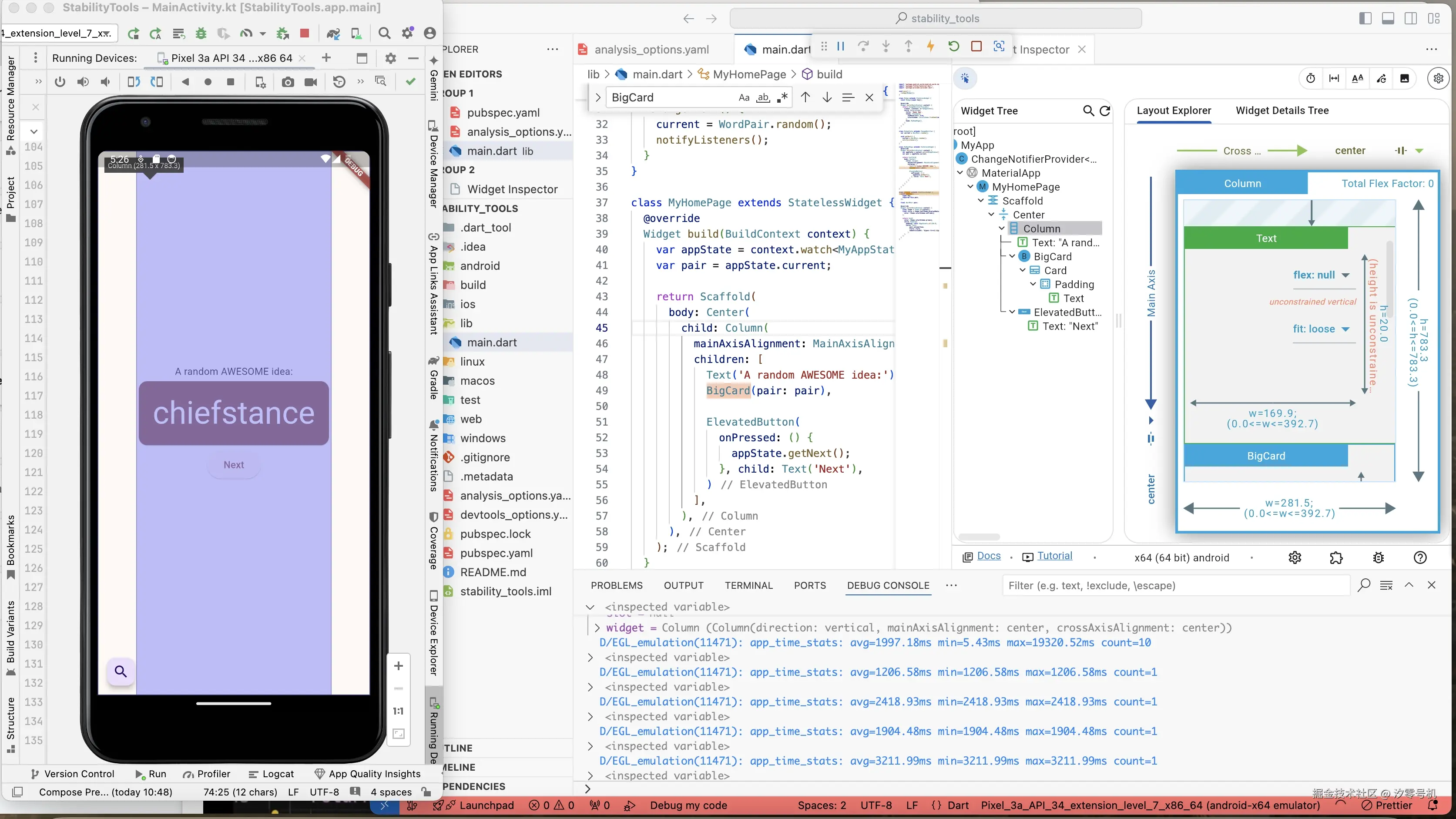The image size is (1456, 819).
Task: Refresh the Widget Tree
Action: pyautogui.click(x=1105, y=111)
